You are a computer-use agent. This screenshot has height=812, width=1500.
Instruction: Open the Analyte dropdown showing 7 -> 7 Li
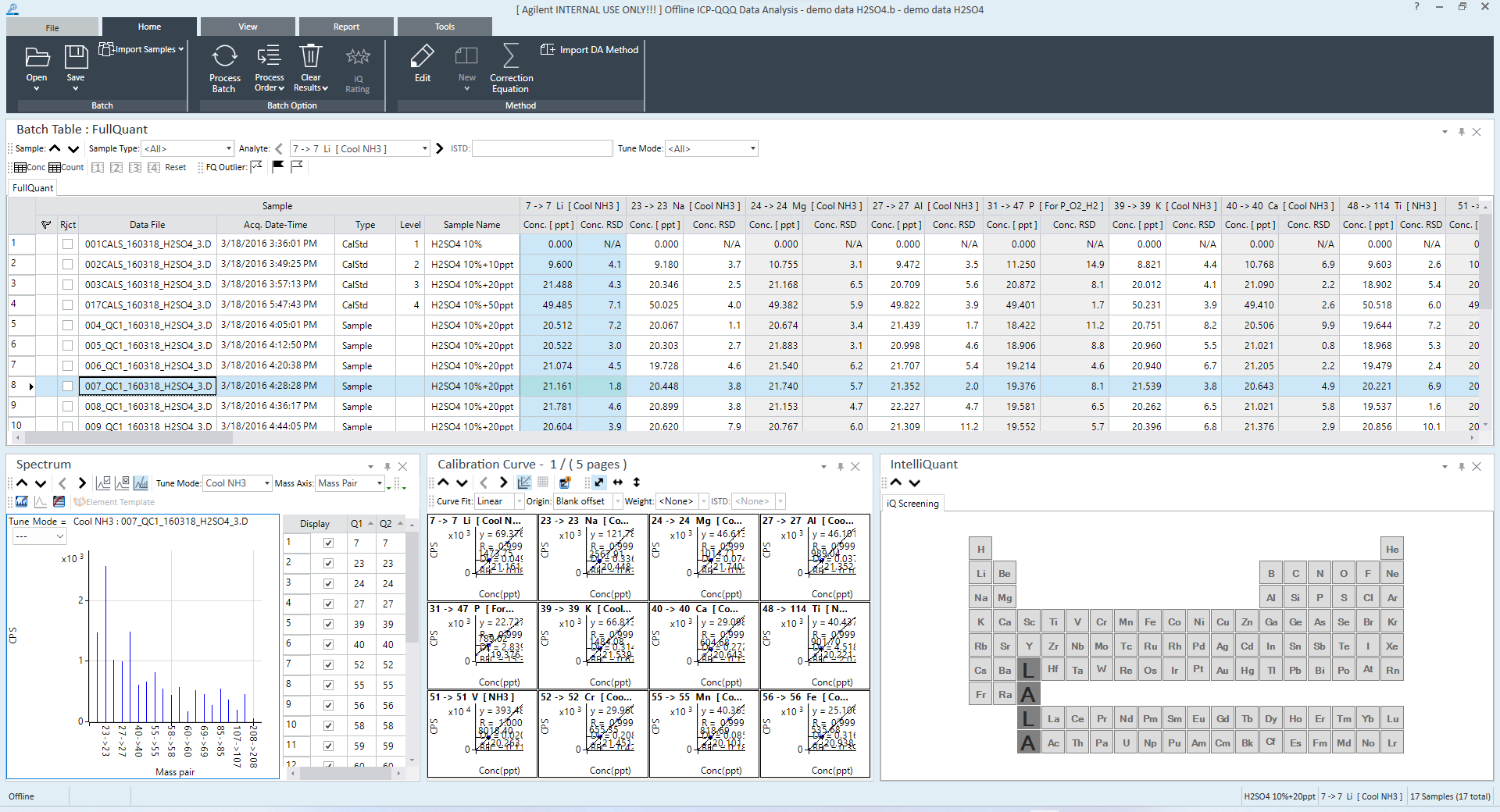coord(360,148)
